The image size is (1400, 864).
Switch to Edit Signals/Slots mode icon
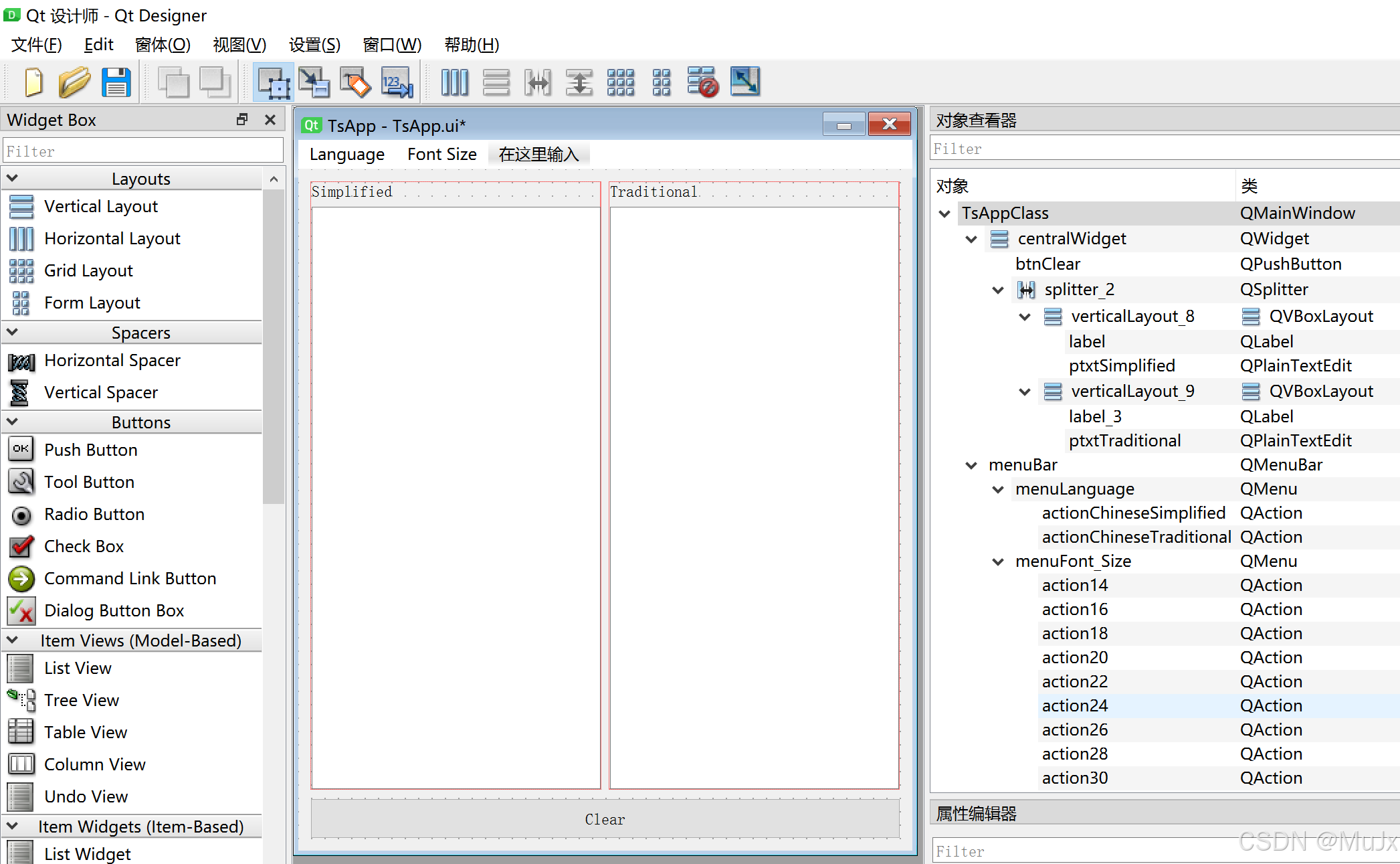(x=314, y=83)
